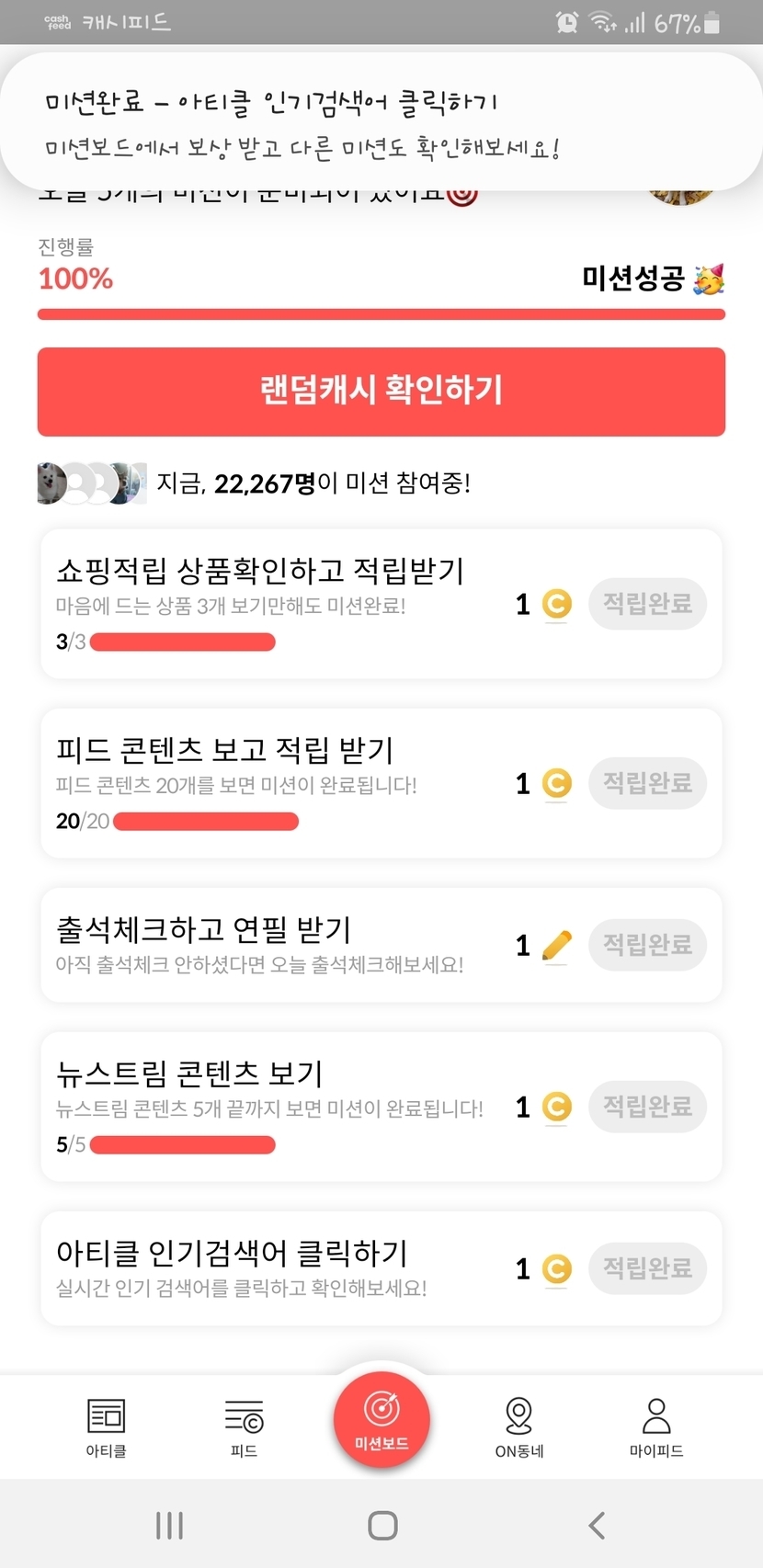The image size is (763, 1568).
Task: Tap the pencil reward icon
Action: [x=557, y=945]
